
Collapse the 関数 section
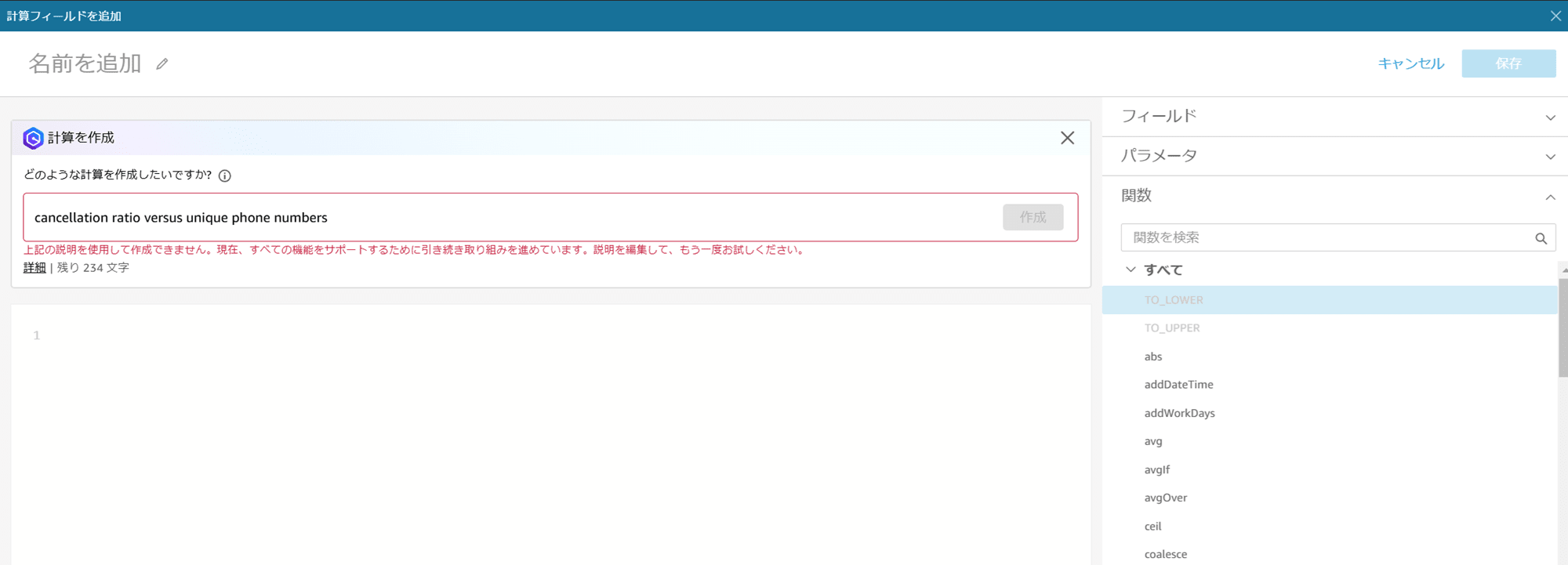coord(1550,197)
